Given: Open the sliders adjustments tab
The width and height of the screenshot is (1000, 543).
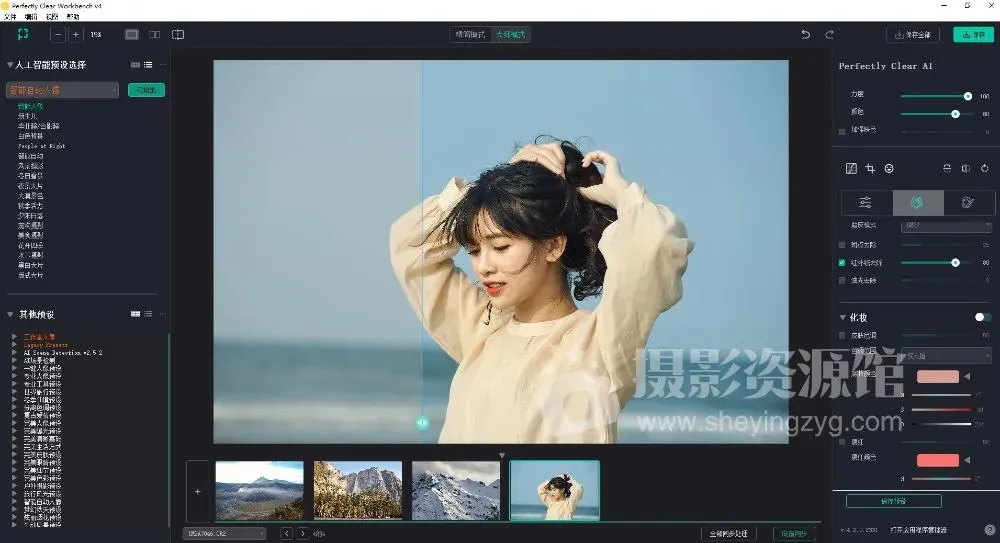Looking at the screenshot, I should coord(865,202).
